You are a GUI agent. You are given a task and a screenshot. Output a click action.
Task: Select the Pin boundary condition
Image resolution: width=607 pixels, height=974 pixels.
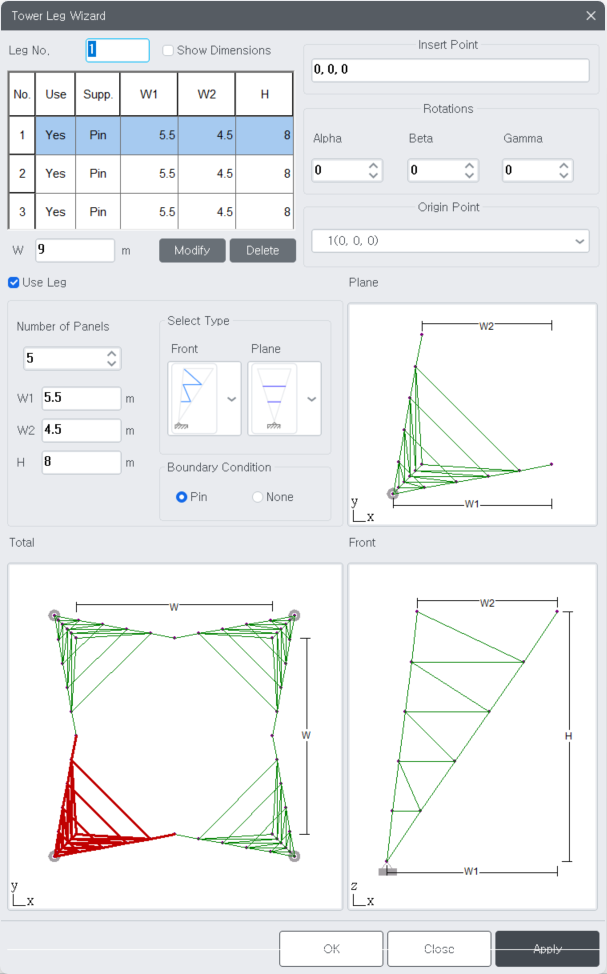tap(182, 497)
